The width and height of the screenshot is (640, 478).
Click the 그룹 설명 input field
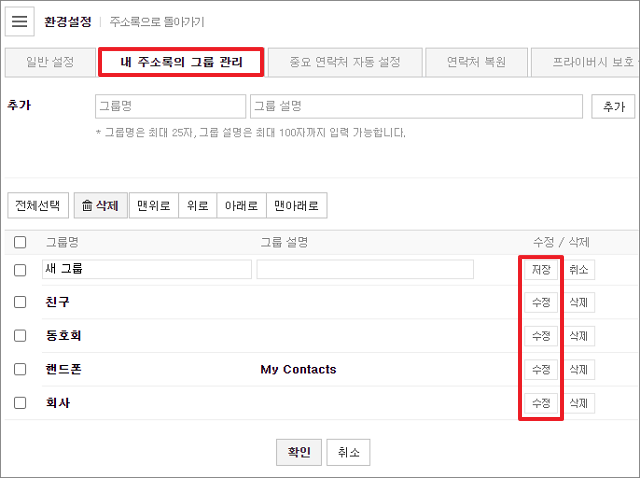[x=416, y=107]
